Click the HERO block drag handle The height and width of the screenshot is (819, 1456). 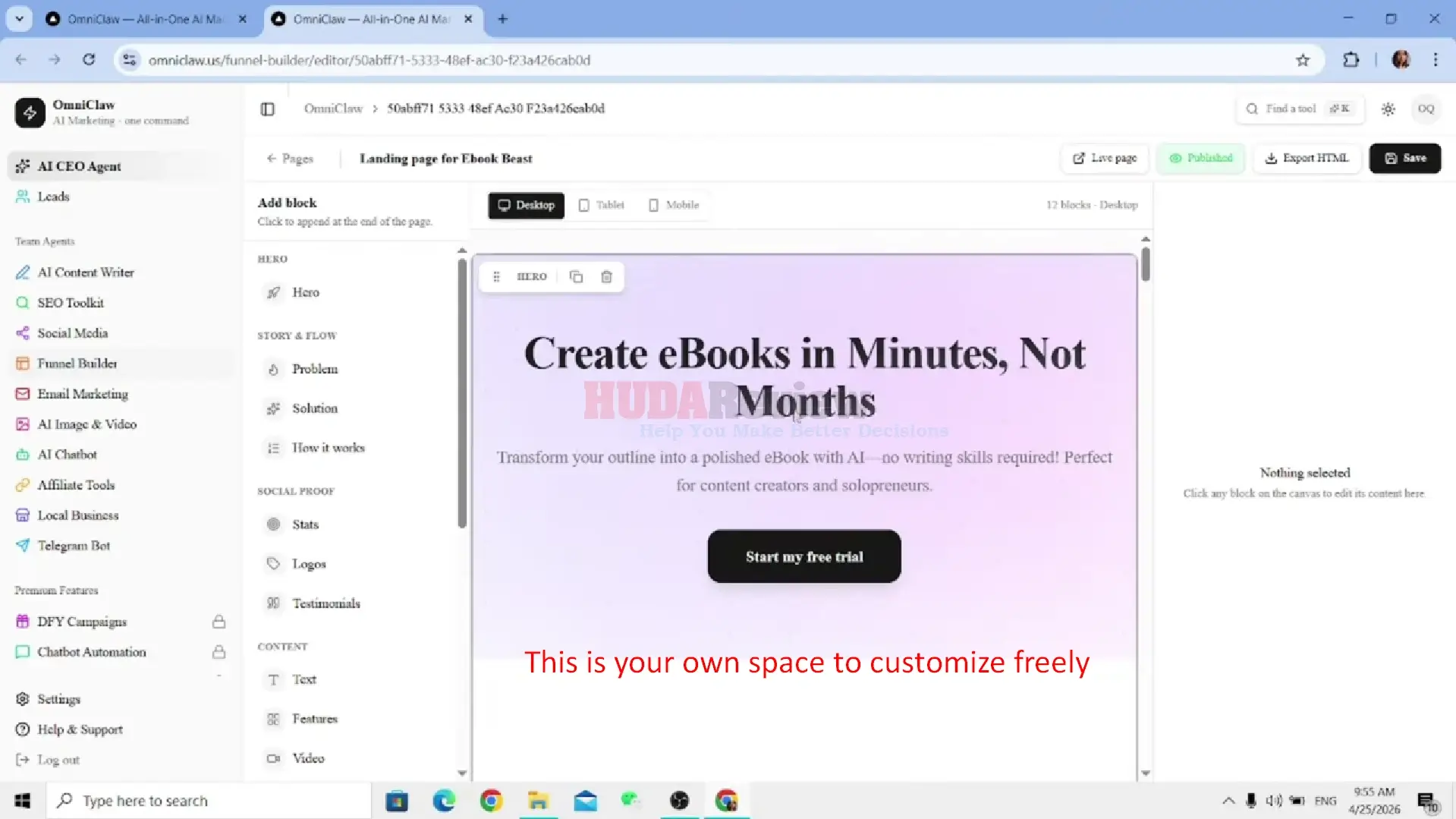click(496, 276)
